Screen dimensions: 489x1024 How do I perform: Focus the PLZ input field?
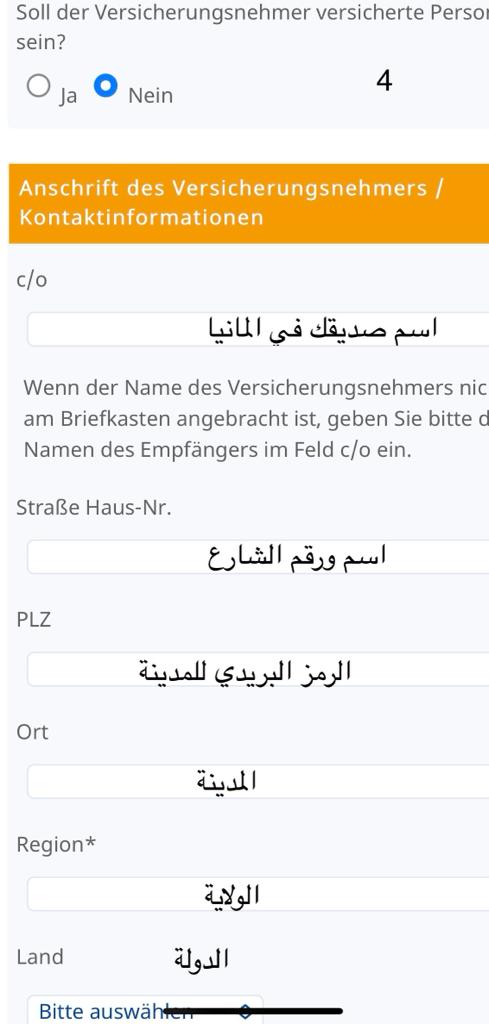pyautogui.click(x=258, y=669)
